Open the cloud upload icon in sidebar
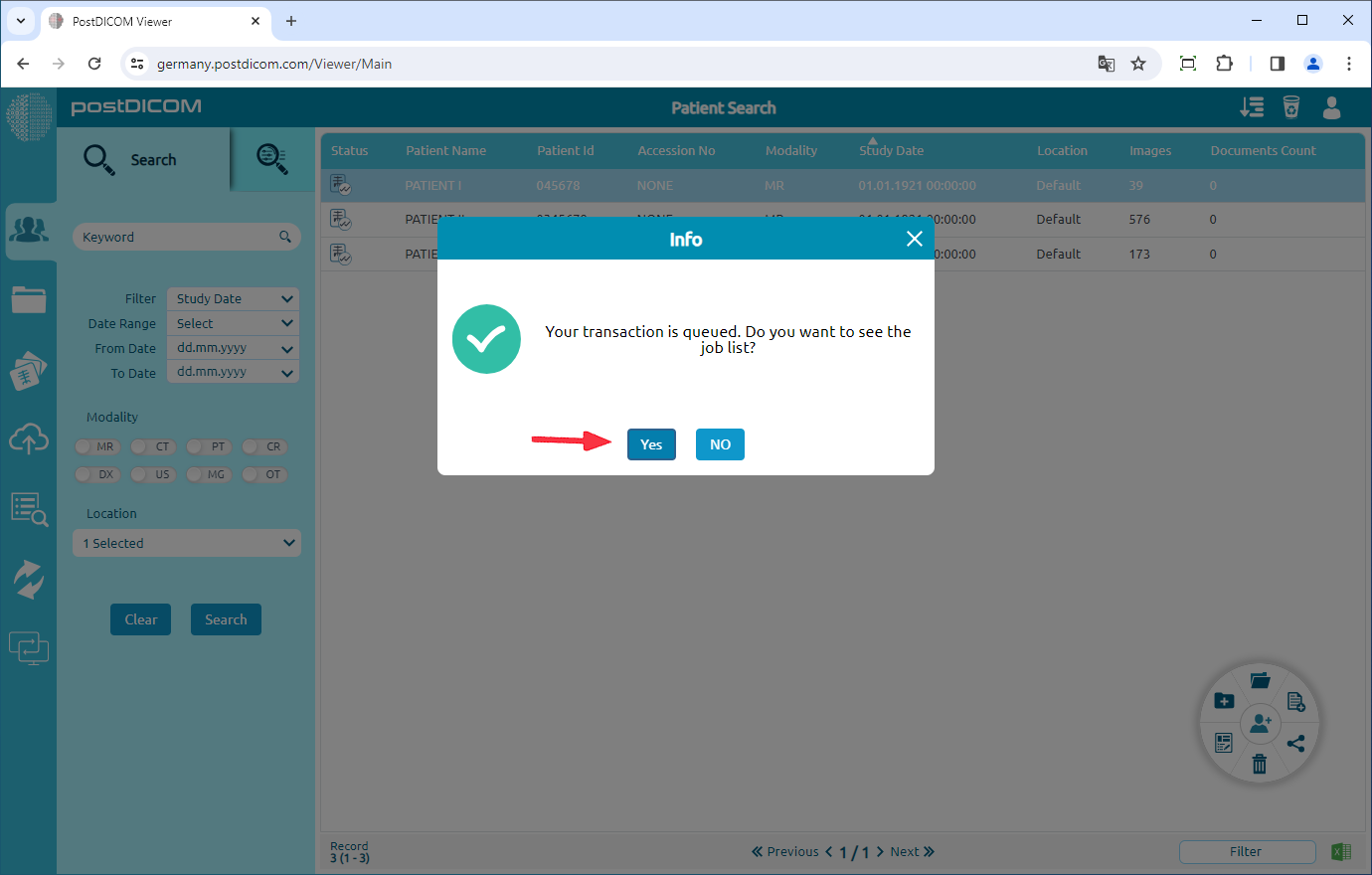Image resolution: width=1372 pixels, height=875 pixels. [x=29, y=438]
